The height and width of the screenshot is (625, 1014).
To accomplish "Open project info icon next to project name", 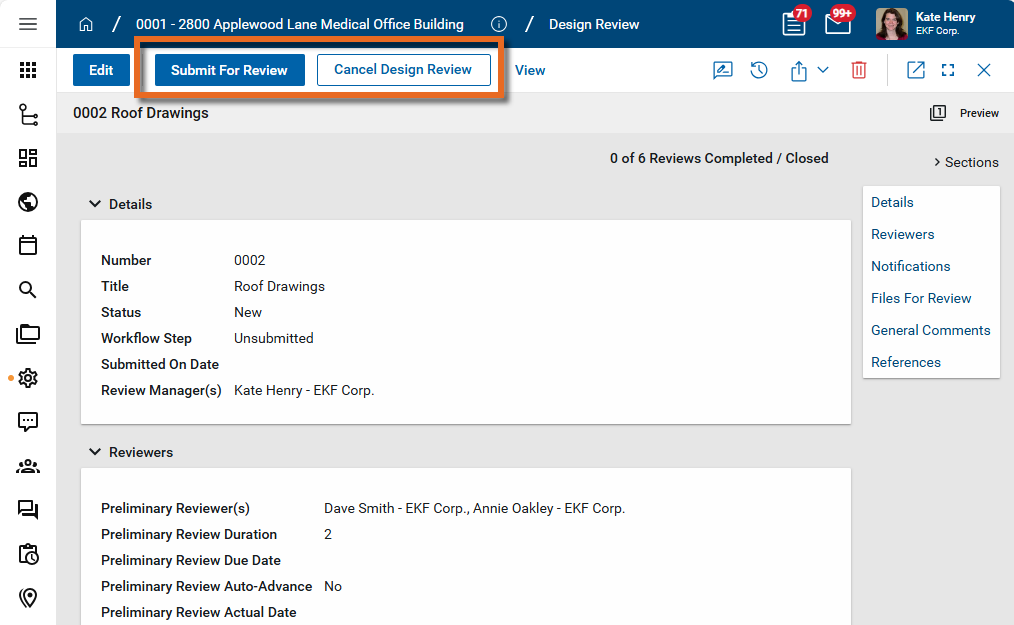I will coord(499,24).
